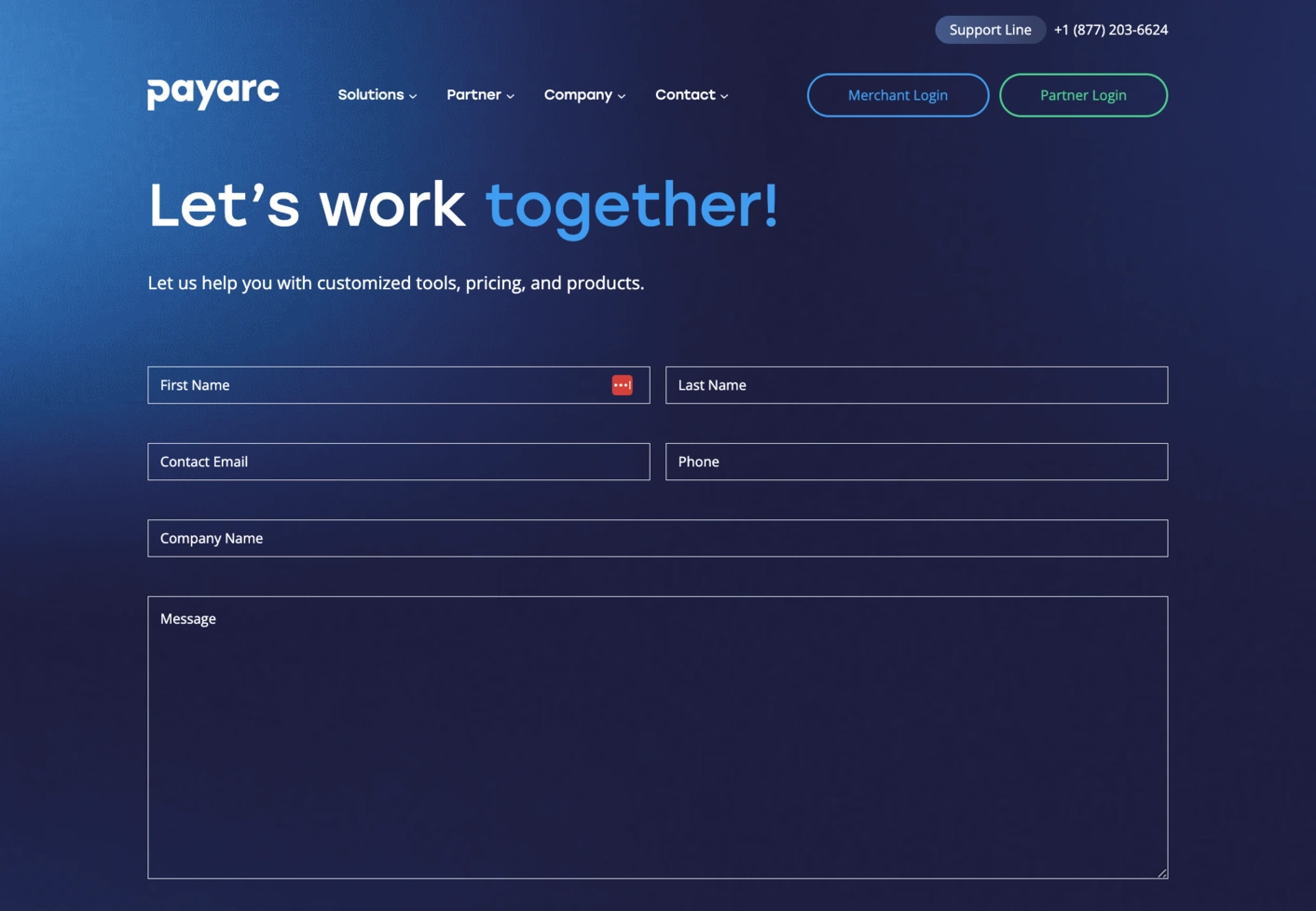The width and height of the screenshot is (1316, 911).
Task: Expand the Contact menu
Action: 692,95
